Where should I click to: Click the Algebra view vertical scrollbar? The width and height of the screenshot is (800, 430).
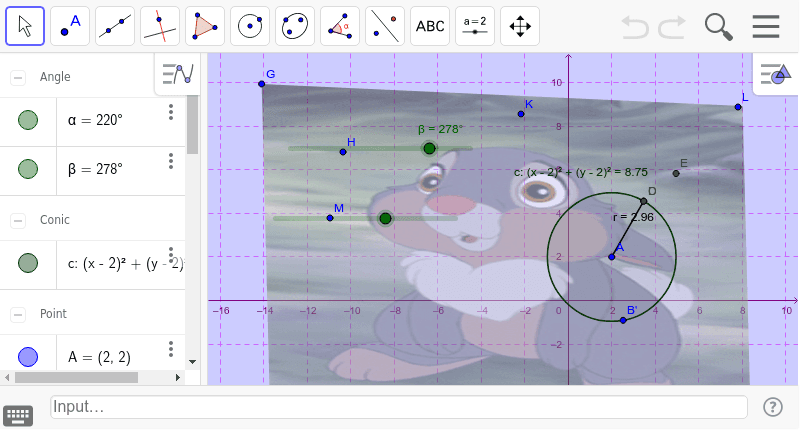click(192, 125)
